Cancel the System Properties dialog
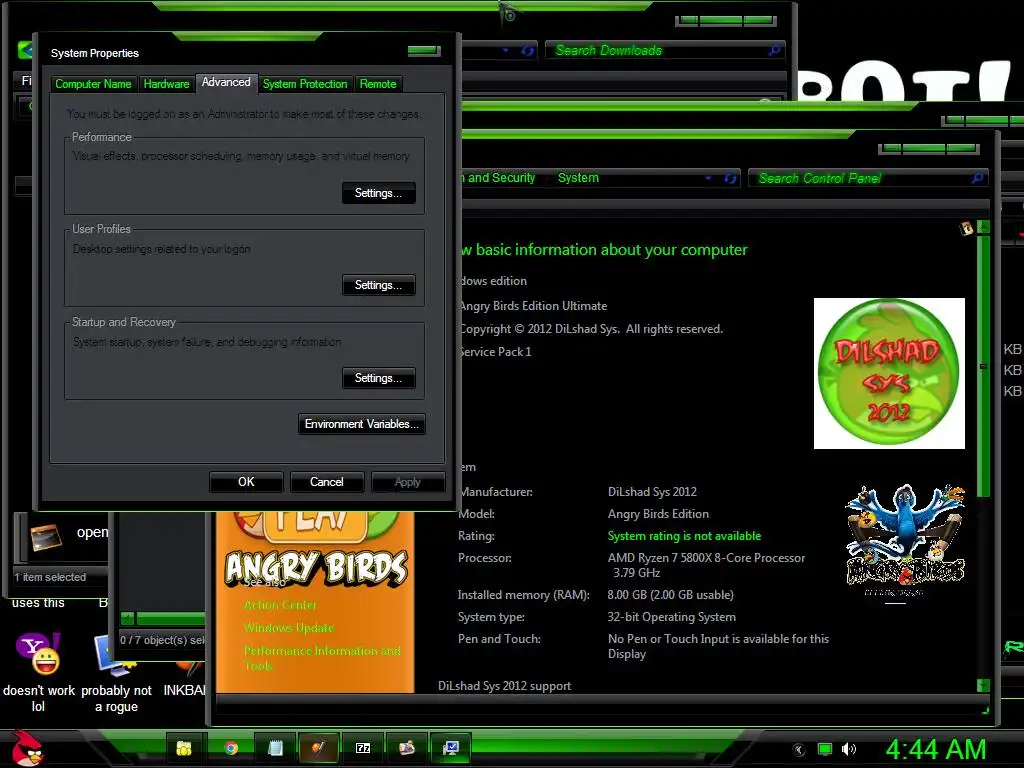Viewport: 1024px width, 768px height. click(327, 482)
